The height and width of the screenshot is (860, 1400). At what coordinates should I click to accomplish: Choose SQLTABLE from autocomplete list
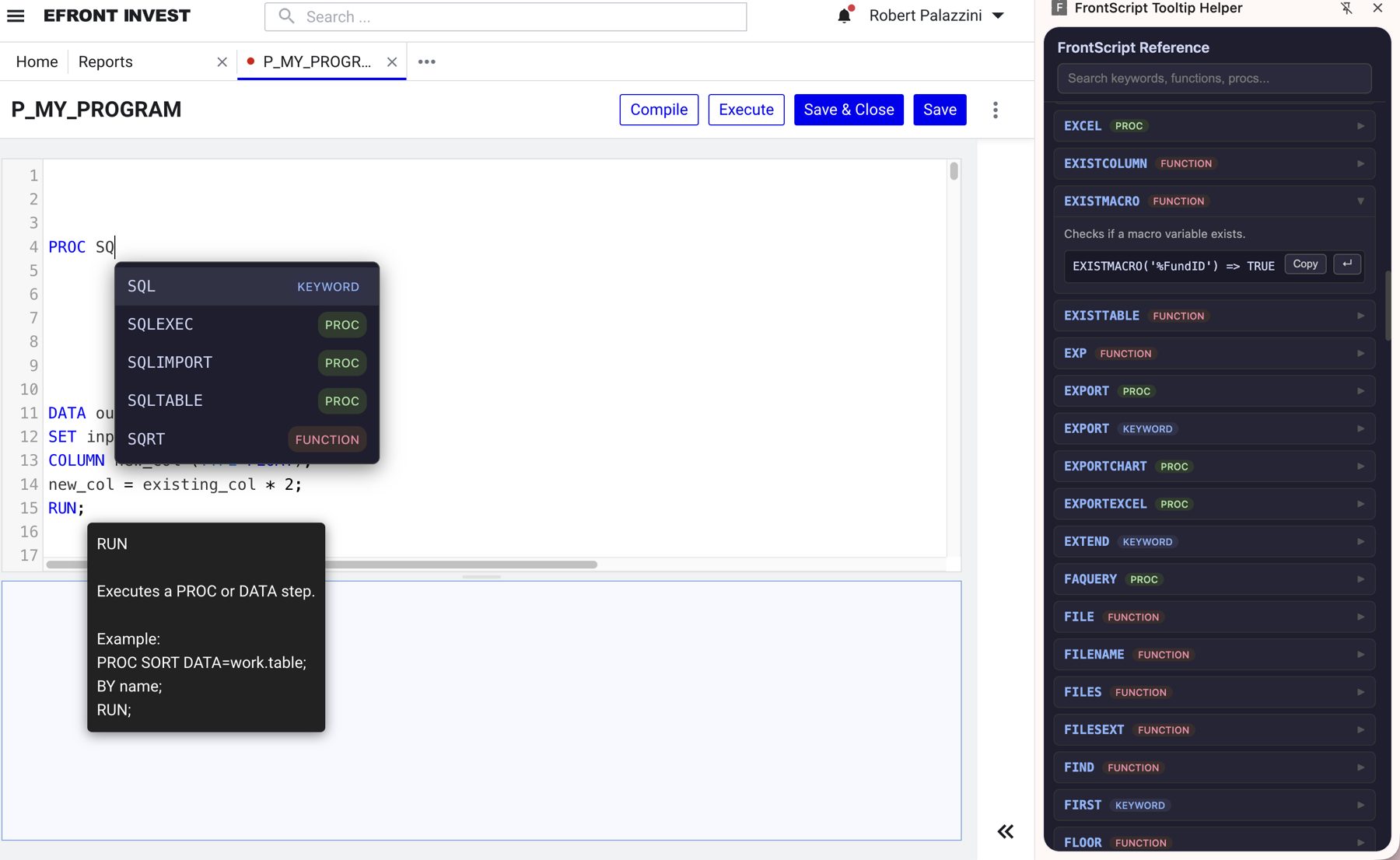click(x=247, y=400)
